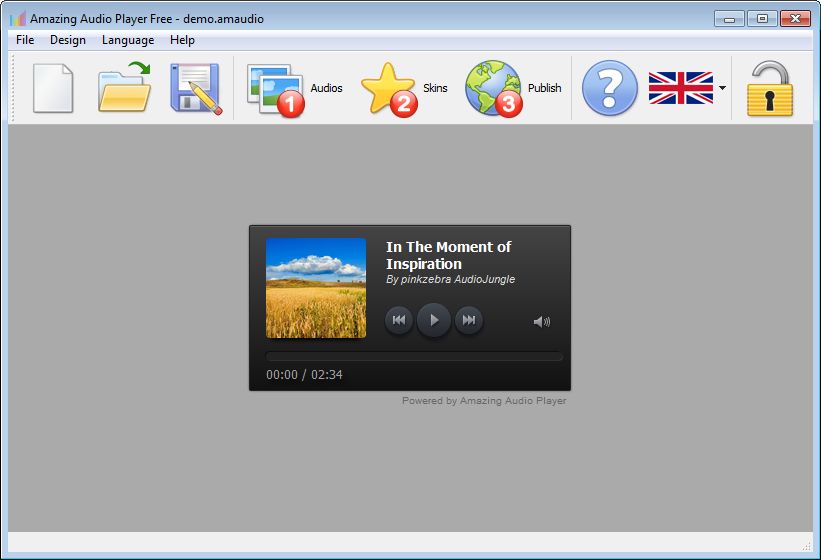Skip to previous track in player
Image resolution: width=821 pixels, height=560 pixels.
click(x=399, y=320)
